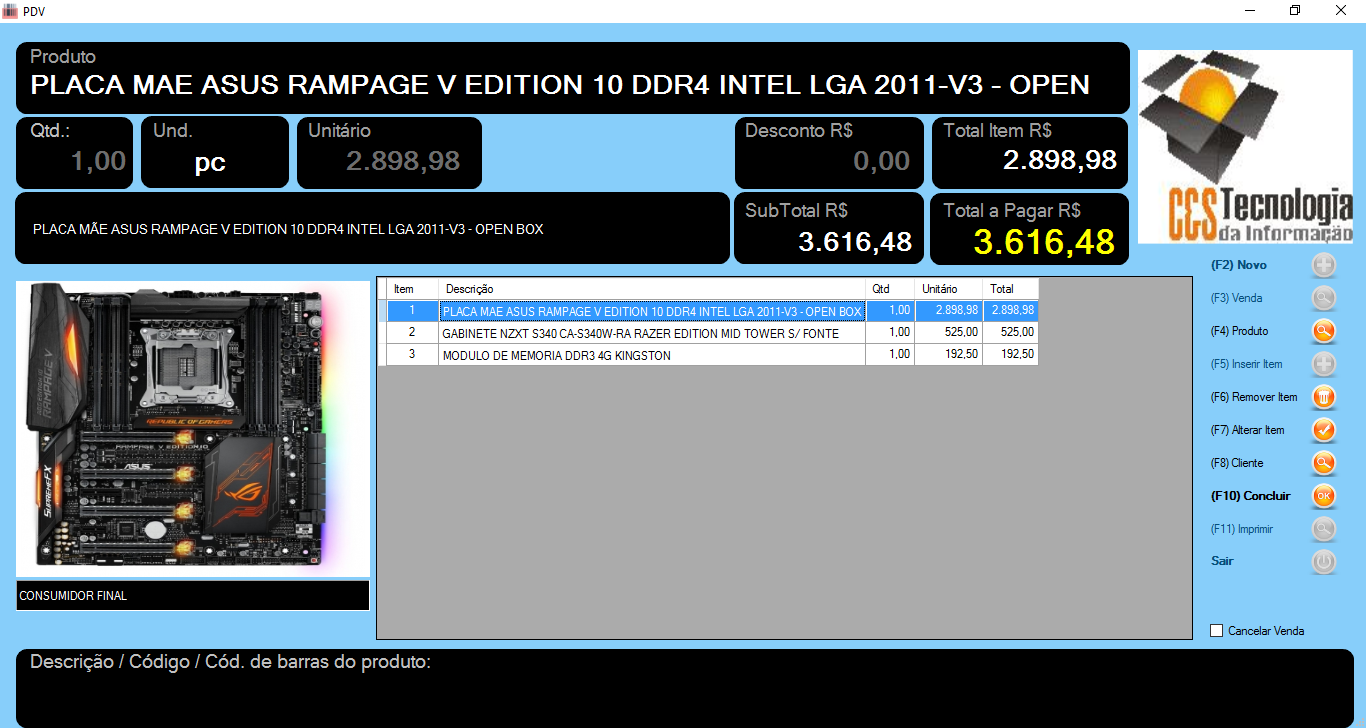Click row selector for item 1
1366x728 pixels.
click(383, 311)
